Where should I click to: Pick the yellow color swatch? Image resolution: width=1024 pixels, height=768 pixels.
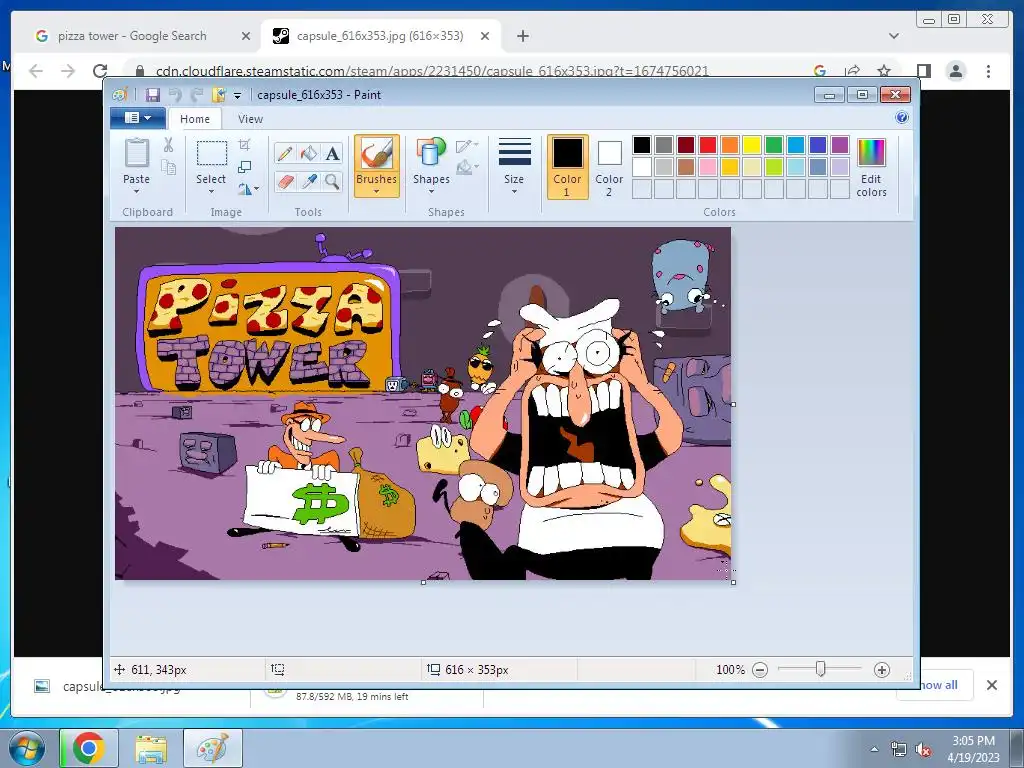click(x=752, y=144)
